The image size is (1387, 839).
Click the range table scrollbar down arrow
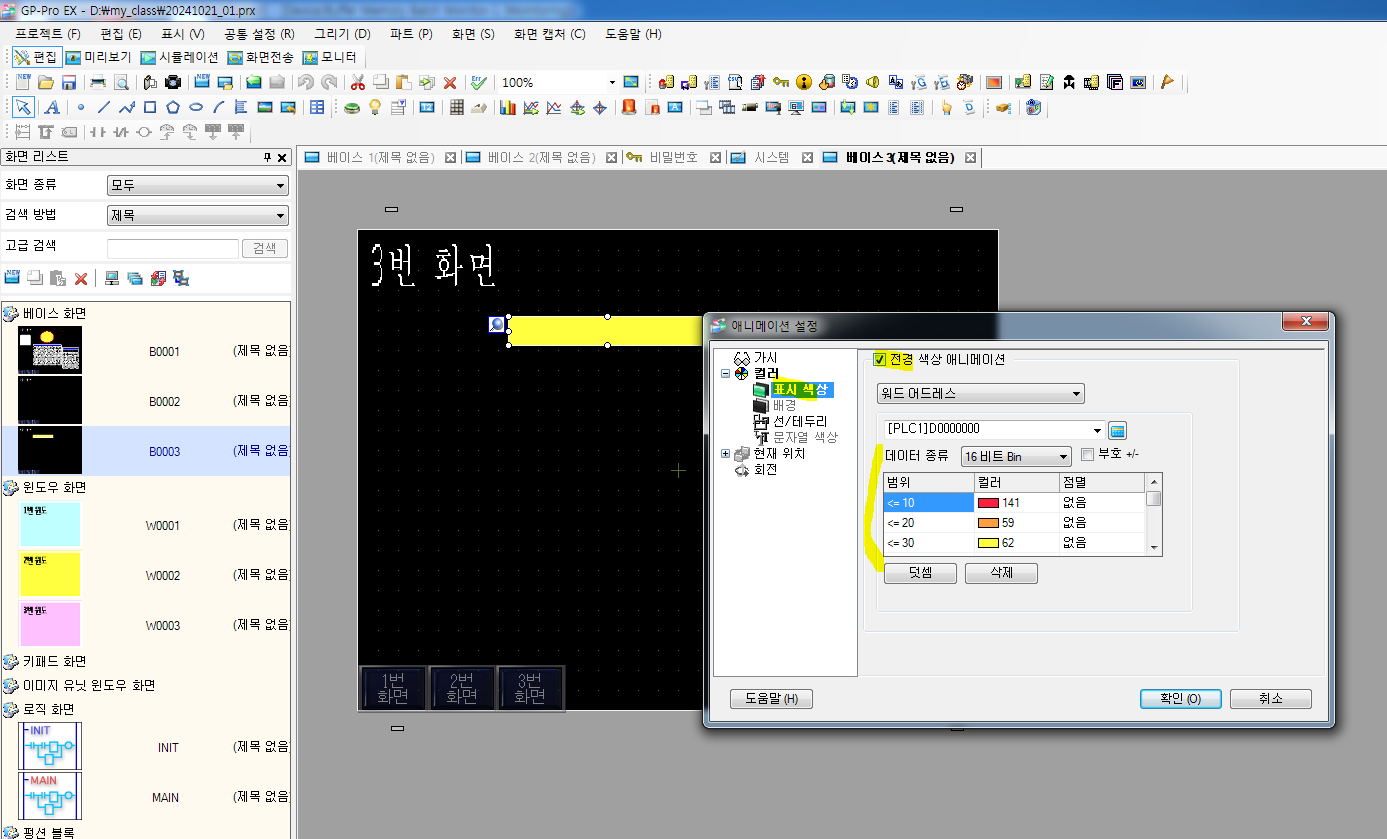(x=1154, y=547)
